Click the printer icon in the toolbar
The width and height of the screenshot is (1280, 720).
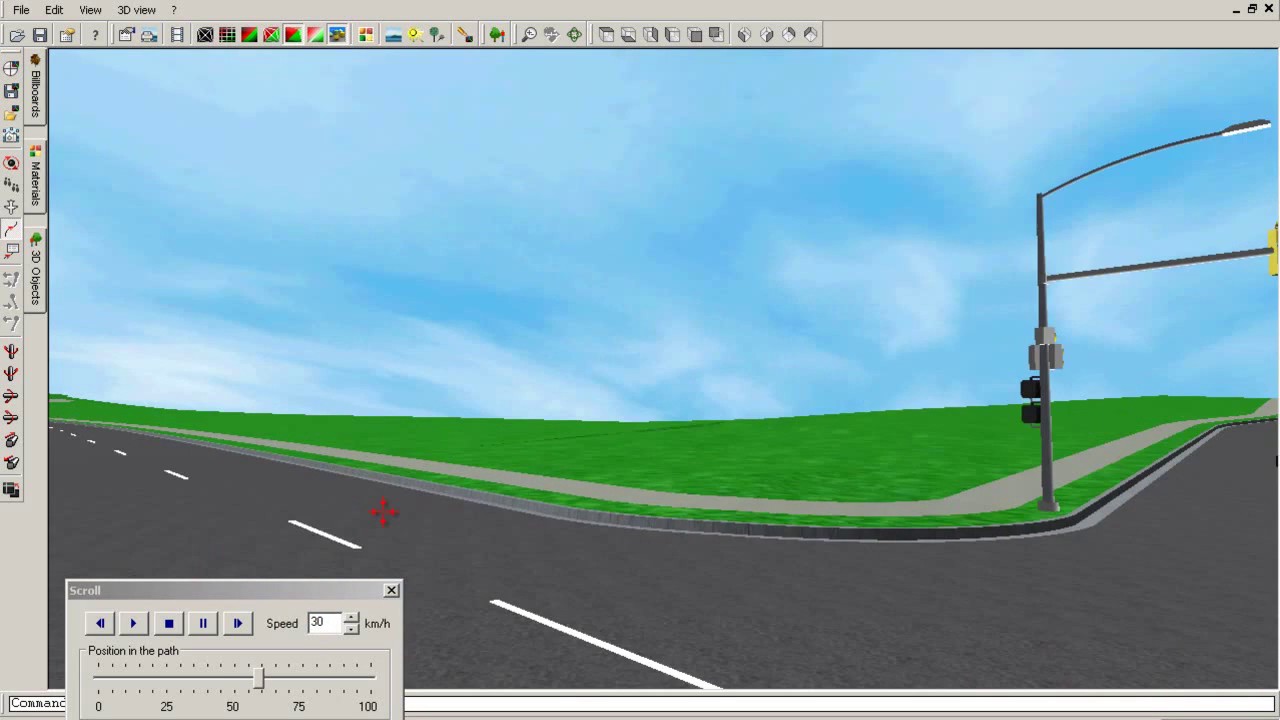[149, 35]
